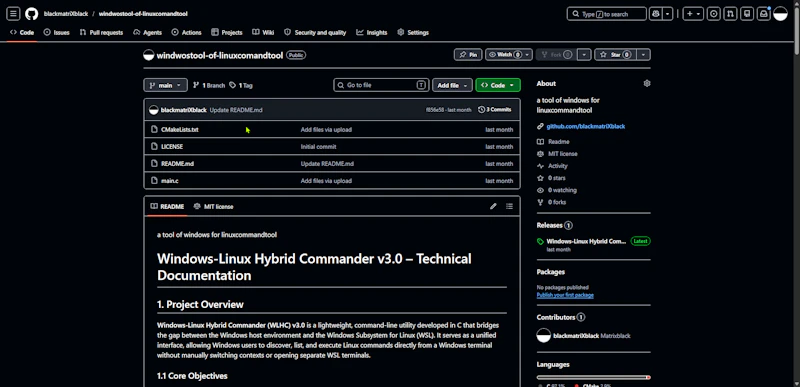The image size is (800, 387).
Task: Click 0 forks in About sidebar
Action: pyautogui.click(x=557, y=202)
